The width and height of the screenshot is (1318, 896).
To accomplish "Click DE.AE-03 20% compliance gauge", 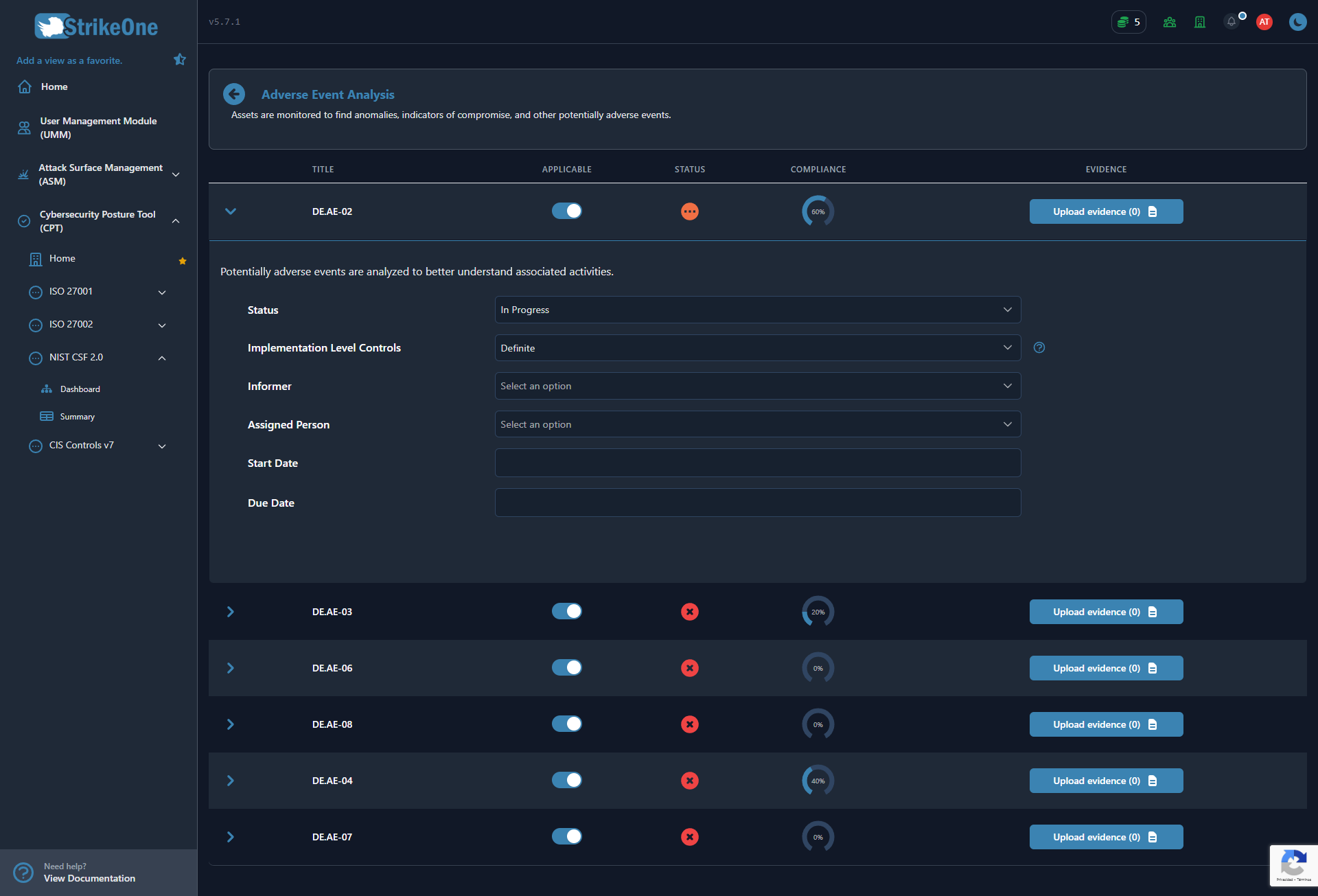I will pyautogui.click(x=818, y=612).
